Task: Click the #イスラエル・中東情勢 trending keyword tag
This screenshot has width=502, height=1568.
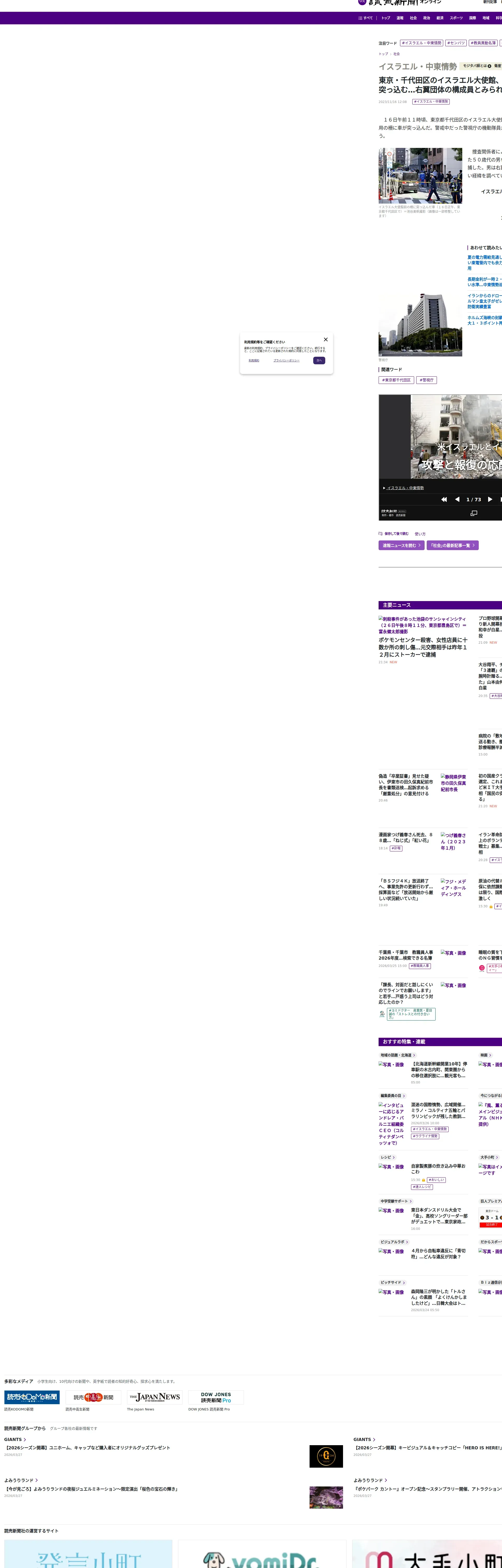Action: (x=421, y=43)
